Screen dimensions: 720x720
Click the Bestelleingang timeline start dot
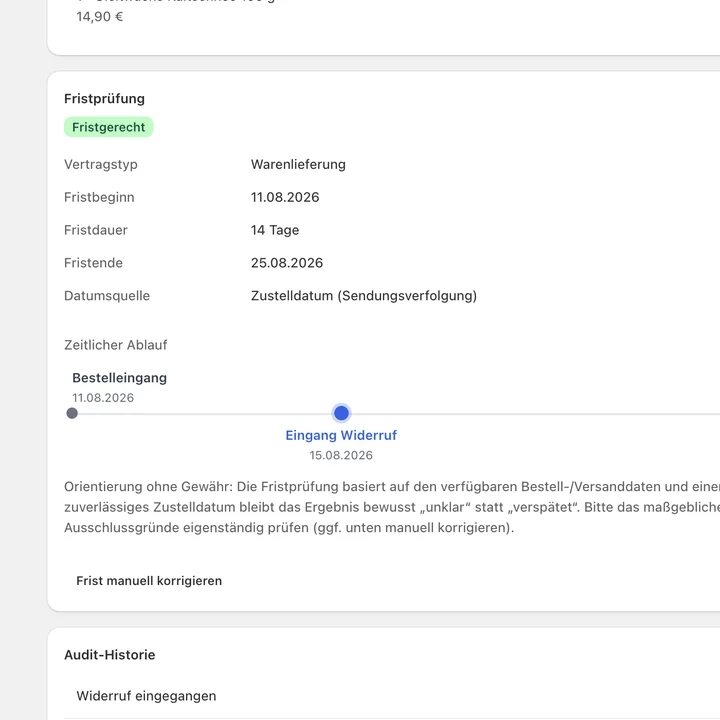(x=72, y=413)
